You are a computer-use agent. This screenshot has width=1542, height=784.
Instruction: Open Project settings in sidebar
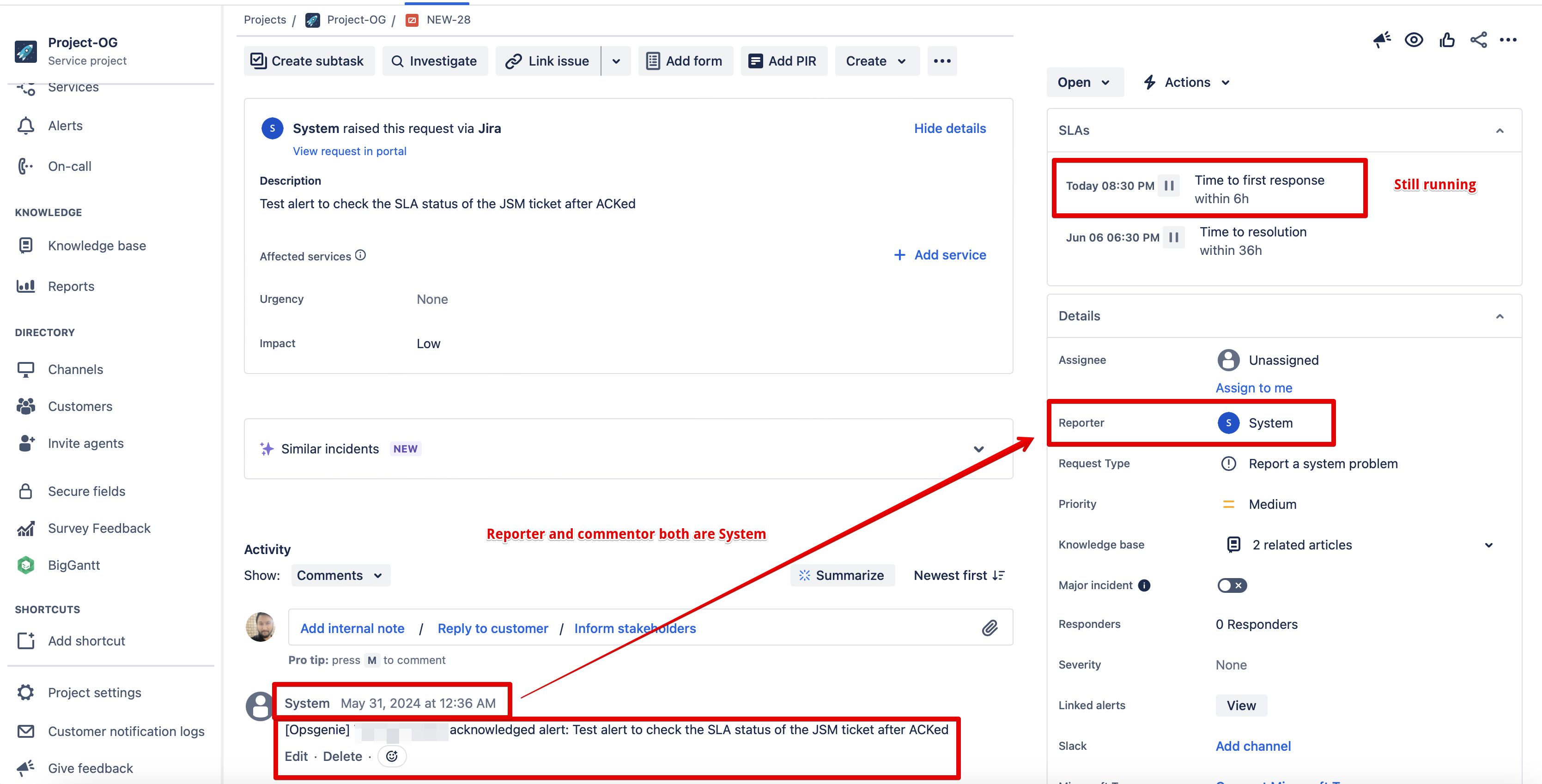95,693
